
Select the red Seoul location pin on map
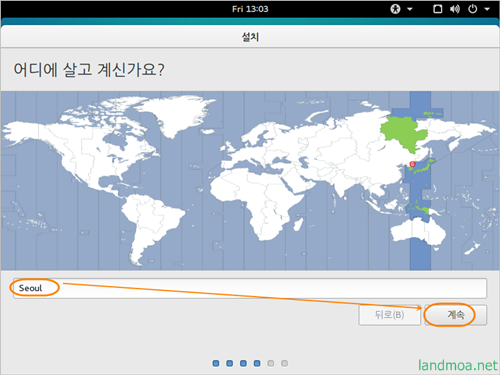412,164
